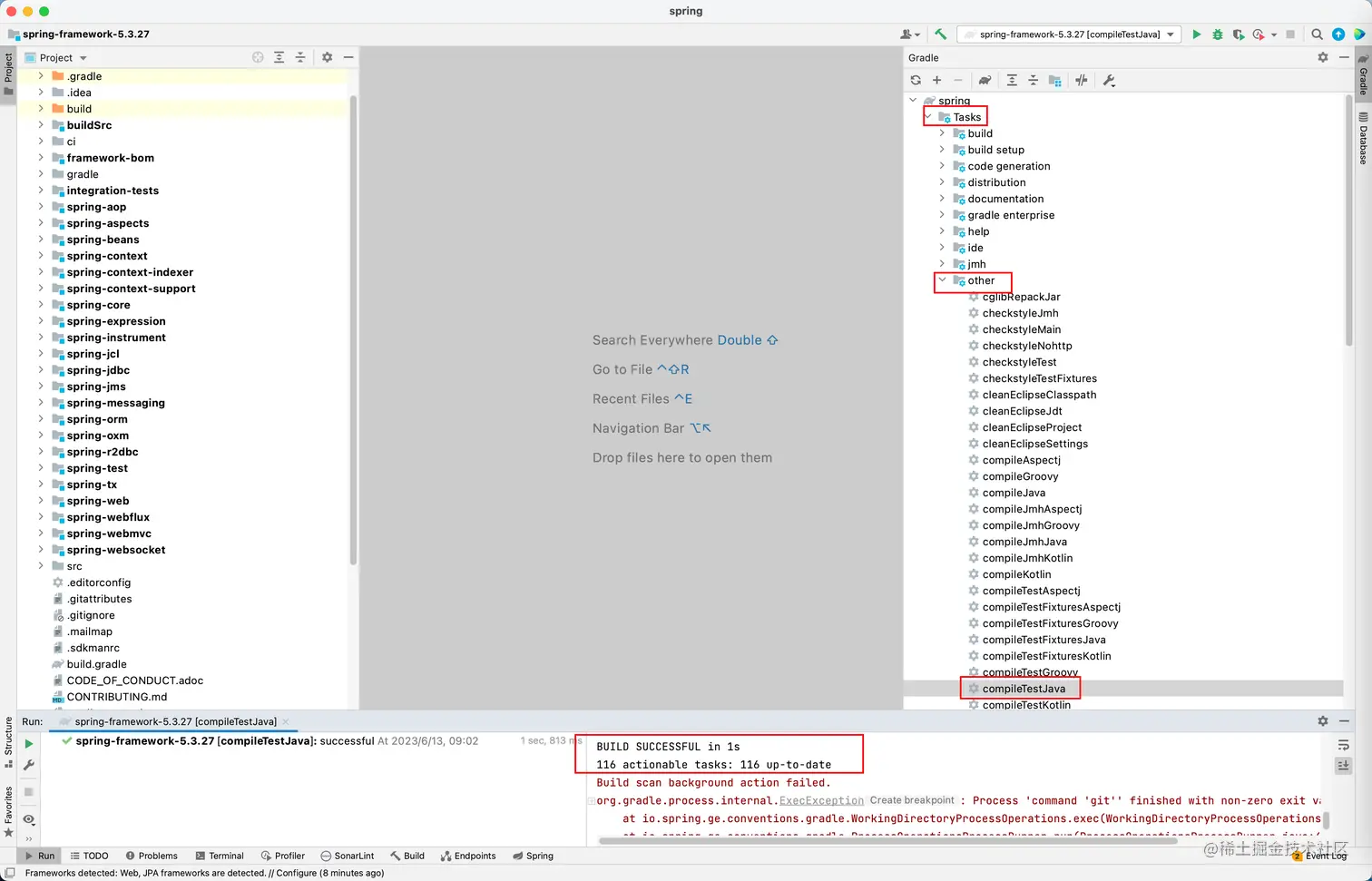Select the checkstyleMain Gradle task
Viewport: 1372px width, 881px height.
(1021, 329)
